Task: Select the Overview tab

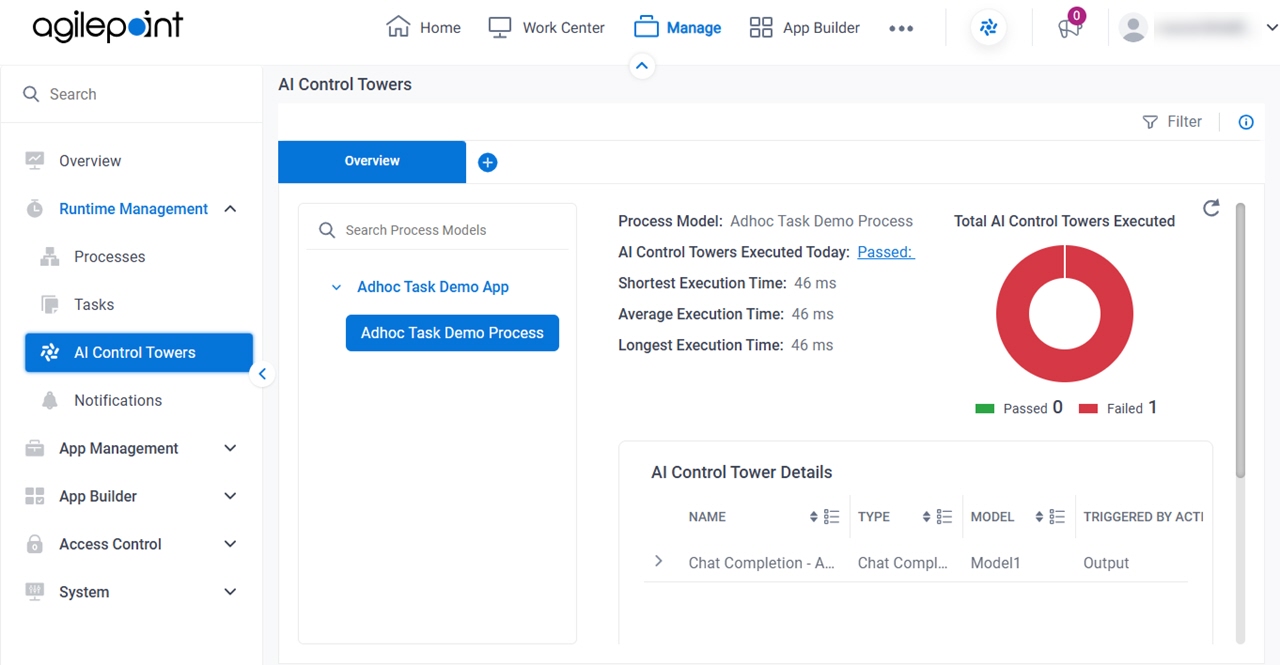Action: [372, 161]
